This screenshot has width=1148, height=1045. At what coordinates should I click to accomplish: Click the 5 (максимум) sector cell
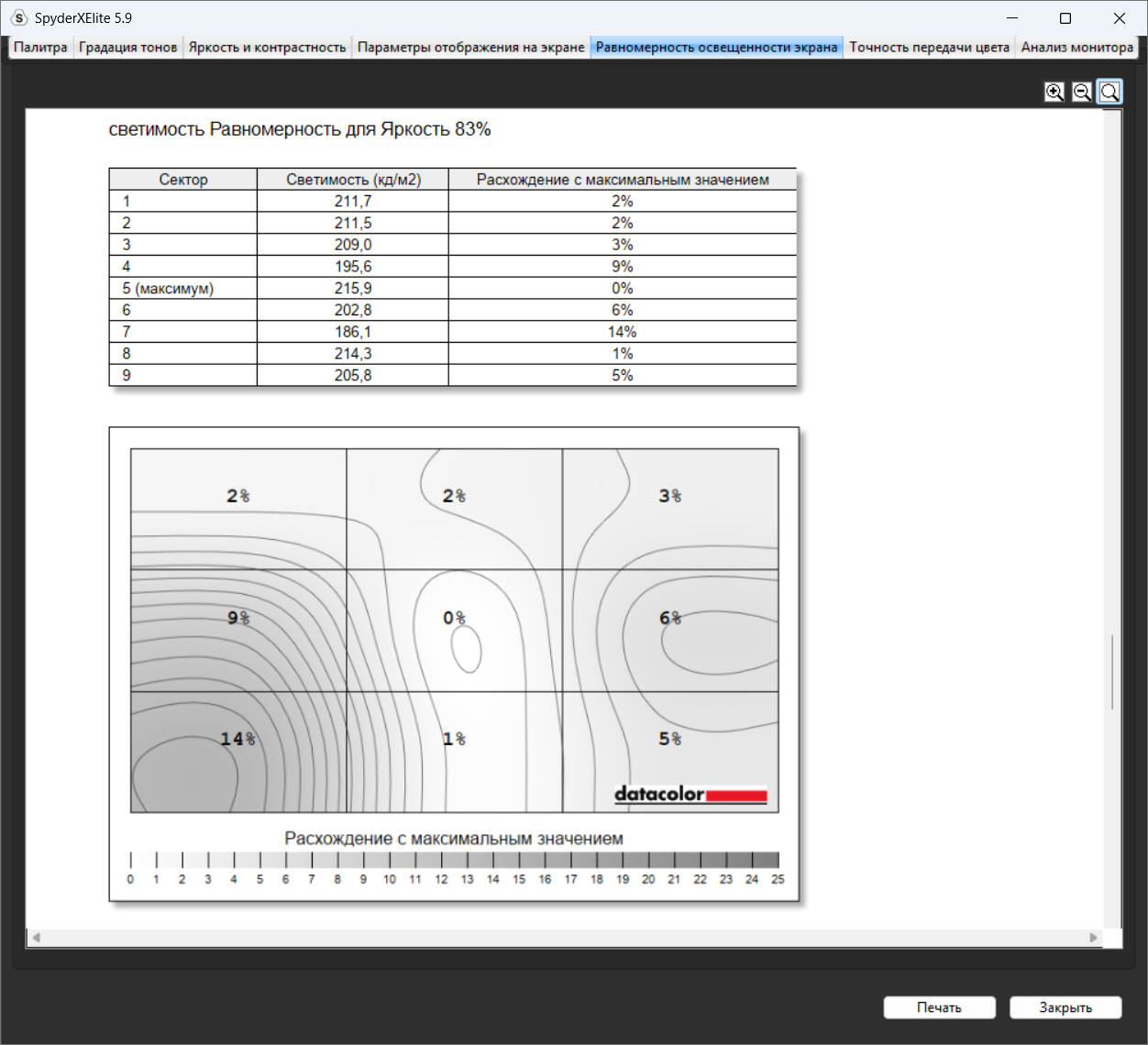click(x=183, y=288)
